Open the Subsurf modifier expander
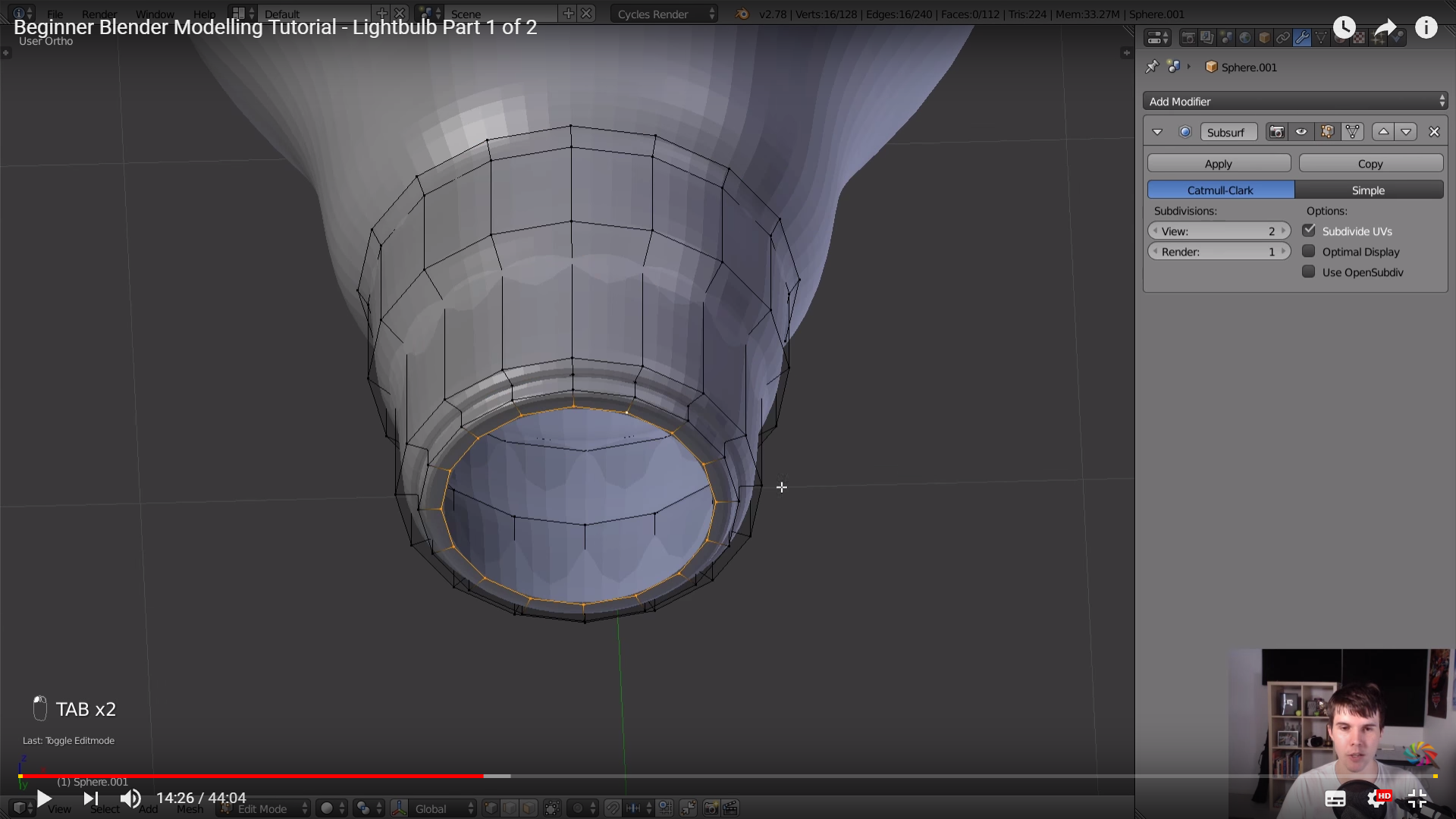Screen dimensions: 1456x819 click(1157, 131)
